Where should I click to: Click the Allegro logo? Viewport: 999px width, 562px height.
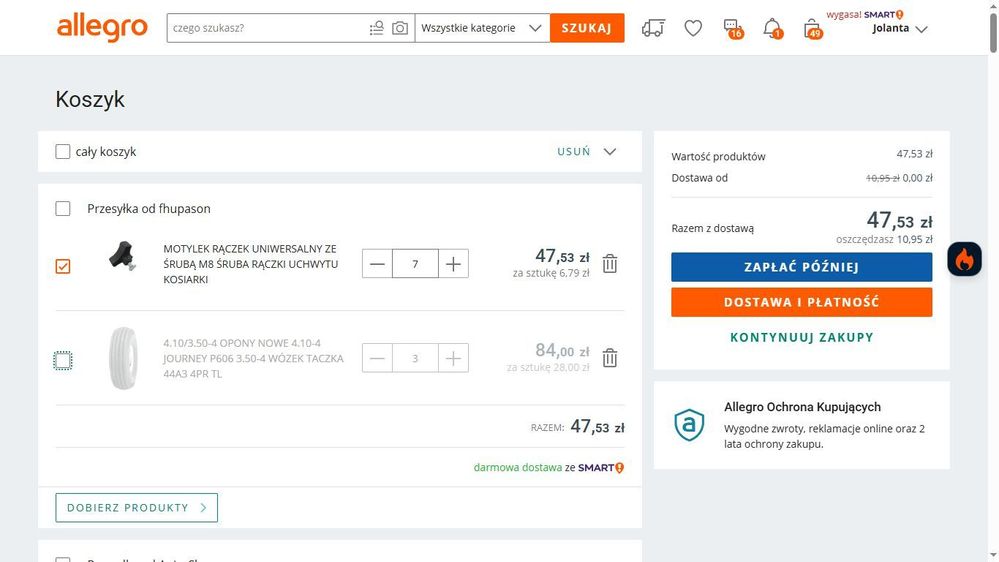pos(102,28)
